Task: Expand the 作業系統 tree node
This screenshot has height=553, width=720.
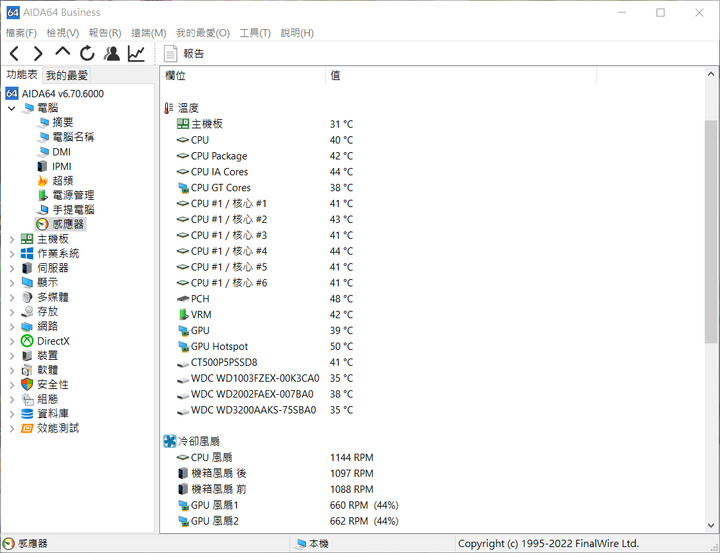Action: point(12,254)
